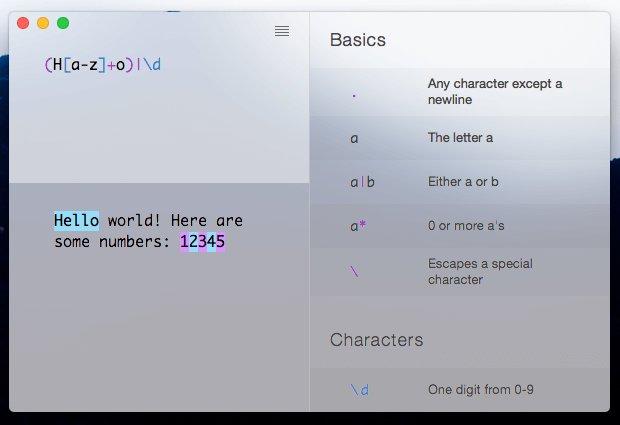The width and height of the screenshot is (620, 425).
Task: Click the a* pattern symbol
Action: click(x=358, y=226)
